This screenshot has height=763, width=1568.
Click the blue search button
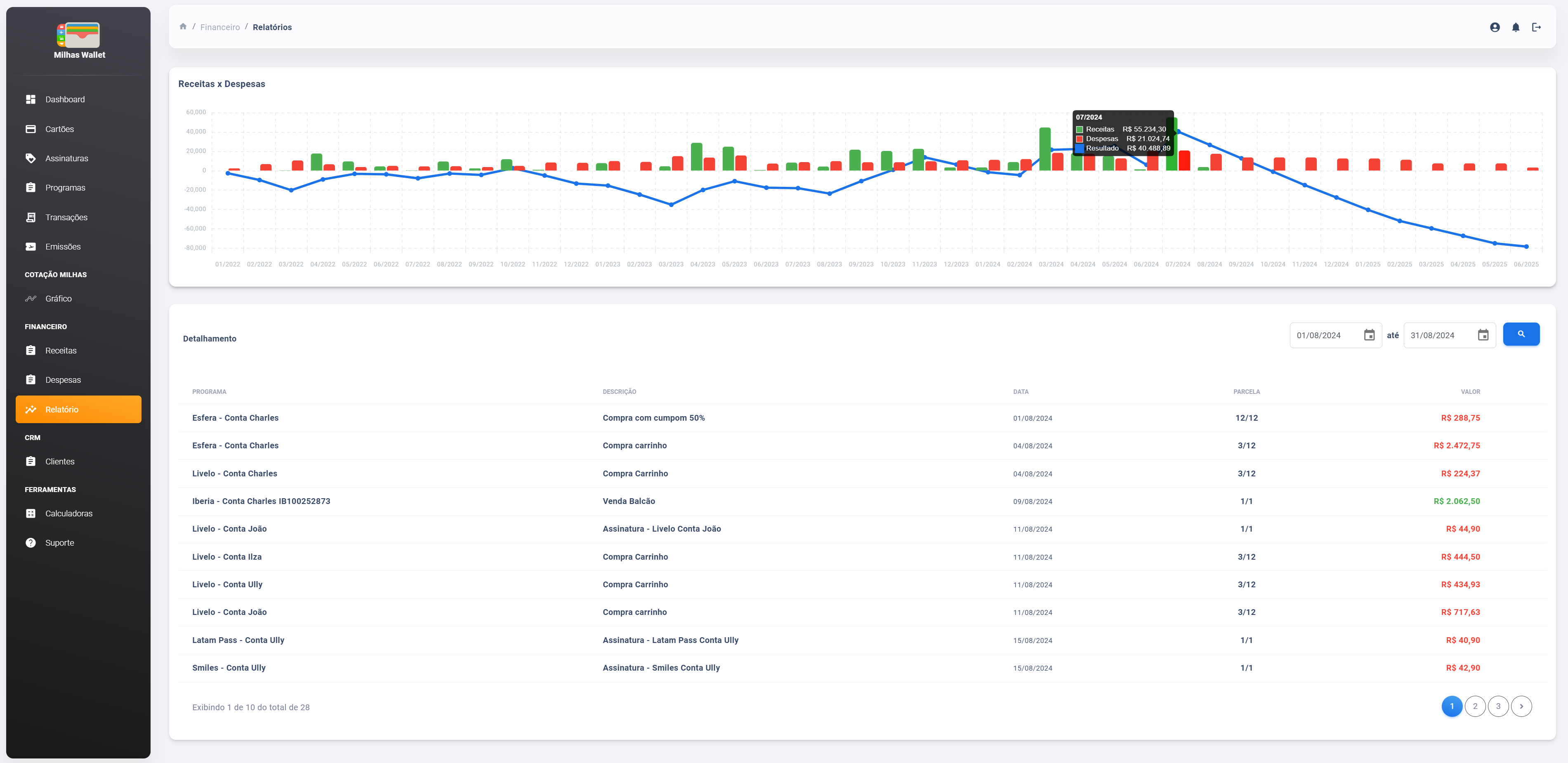point(1521,334)
